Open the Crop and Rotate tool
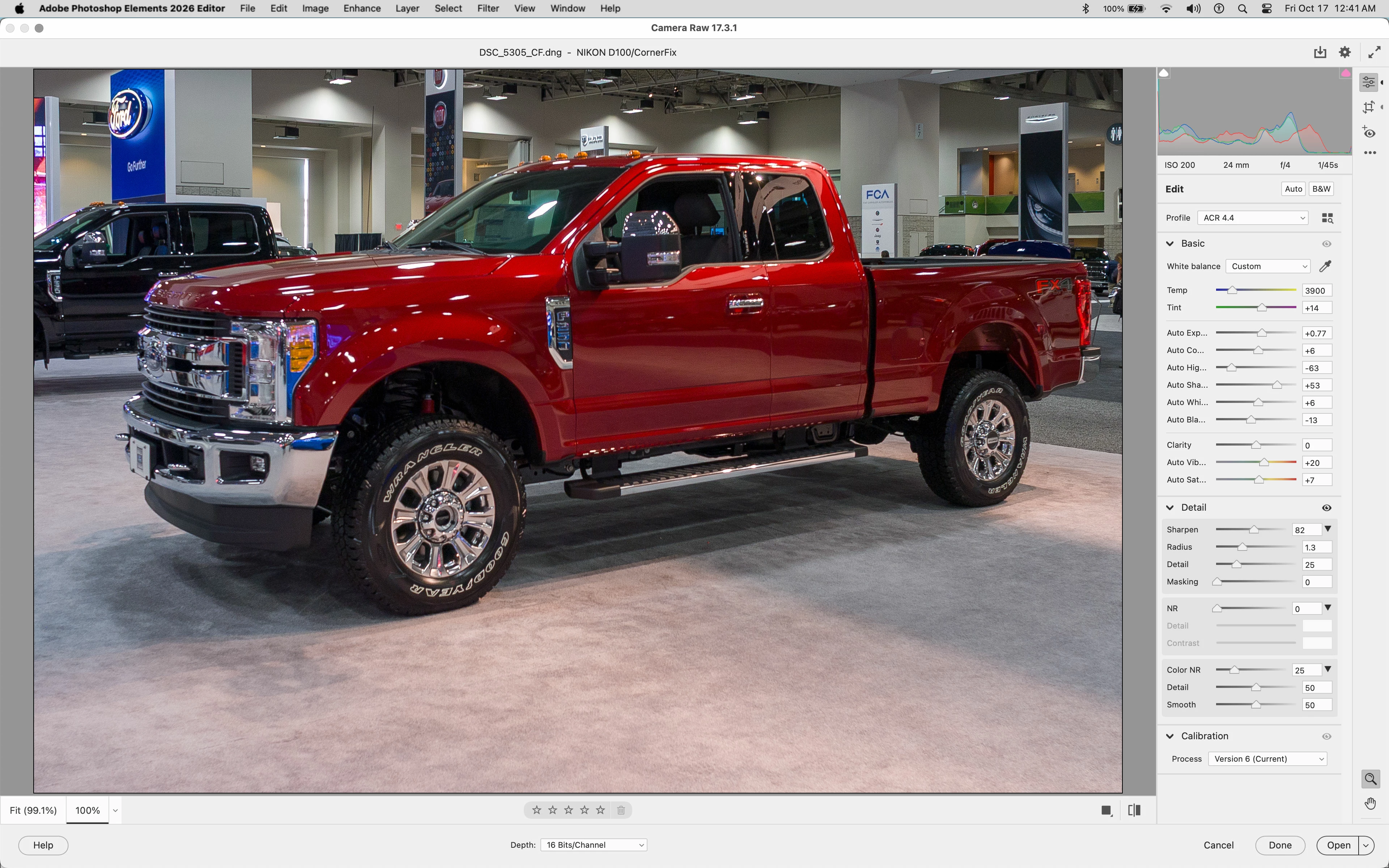This screenshot has width=1389, height=868. (1369, 107)
